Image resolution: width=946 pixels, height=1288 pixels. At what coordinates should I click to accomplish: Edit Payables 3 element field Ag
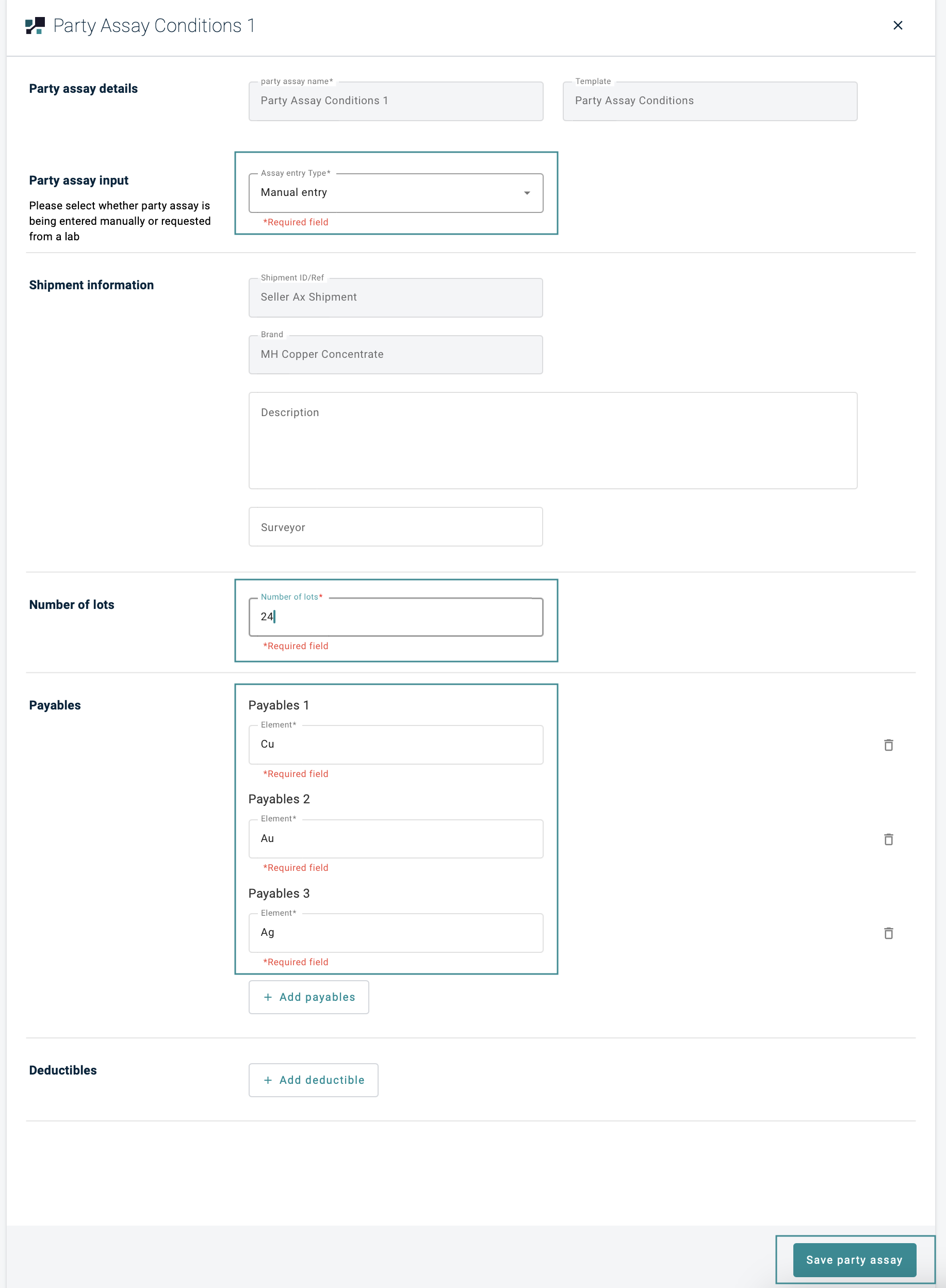click(x=396, y=933)
